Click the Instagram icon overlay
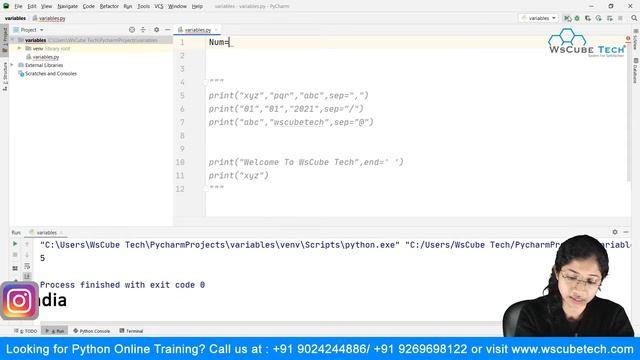Screen dimensions: 640x360 coord(20,301)
